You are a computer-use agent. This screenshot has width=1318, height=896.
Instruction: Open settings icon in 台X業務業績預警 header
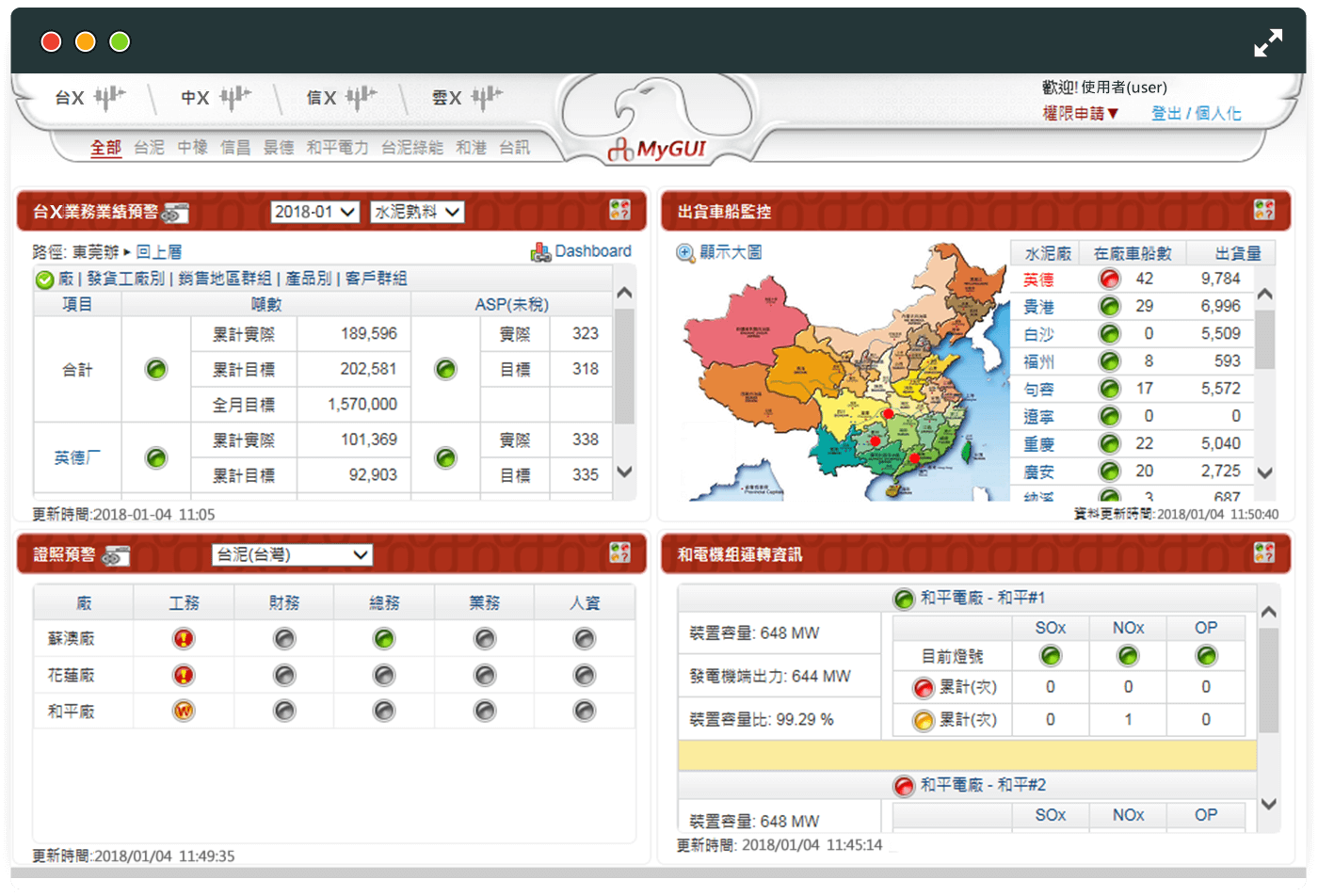point(619,210)
